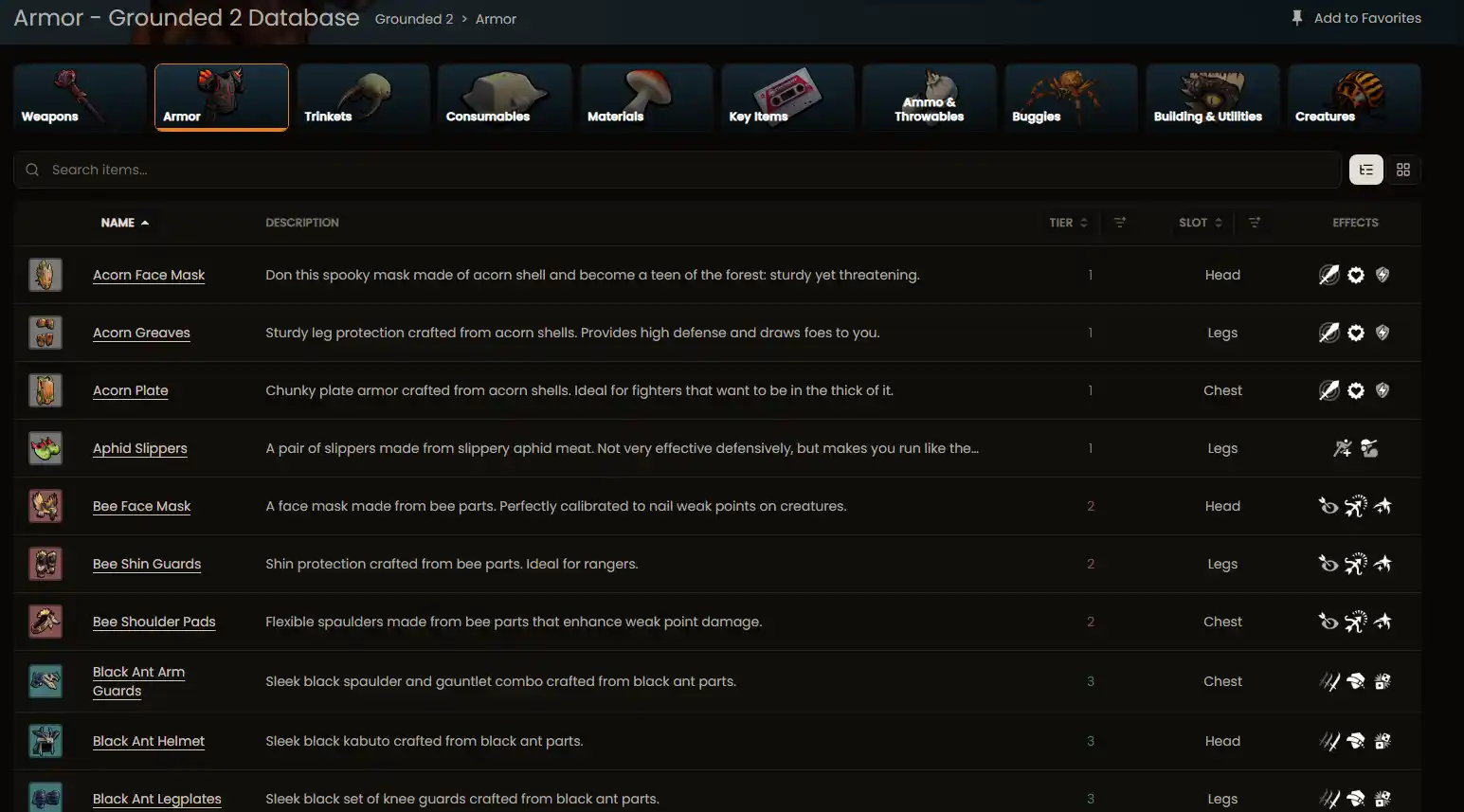Click second effect icon on Aphid Slippers

coord(1369,448)
